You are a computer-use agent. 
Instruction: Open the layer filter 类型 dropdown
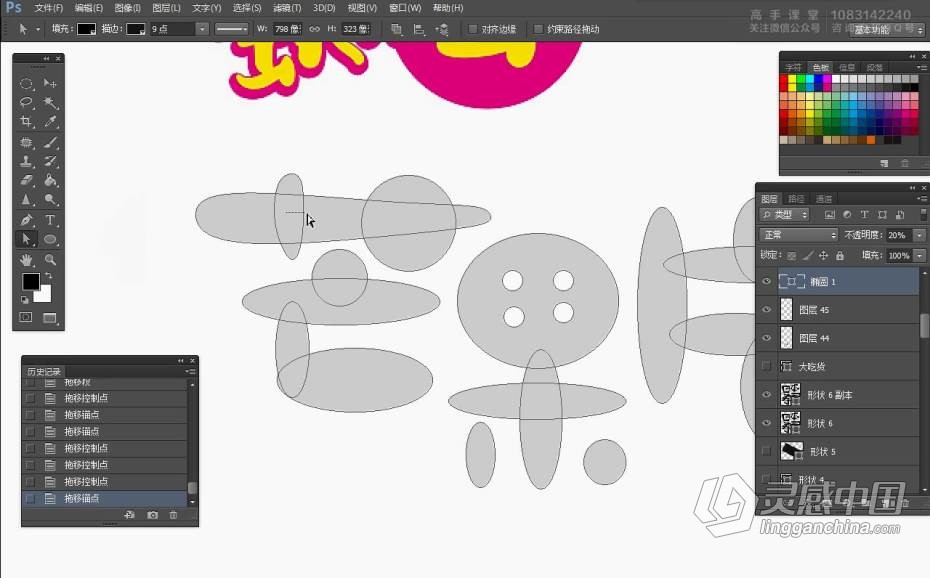[785, 215]
